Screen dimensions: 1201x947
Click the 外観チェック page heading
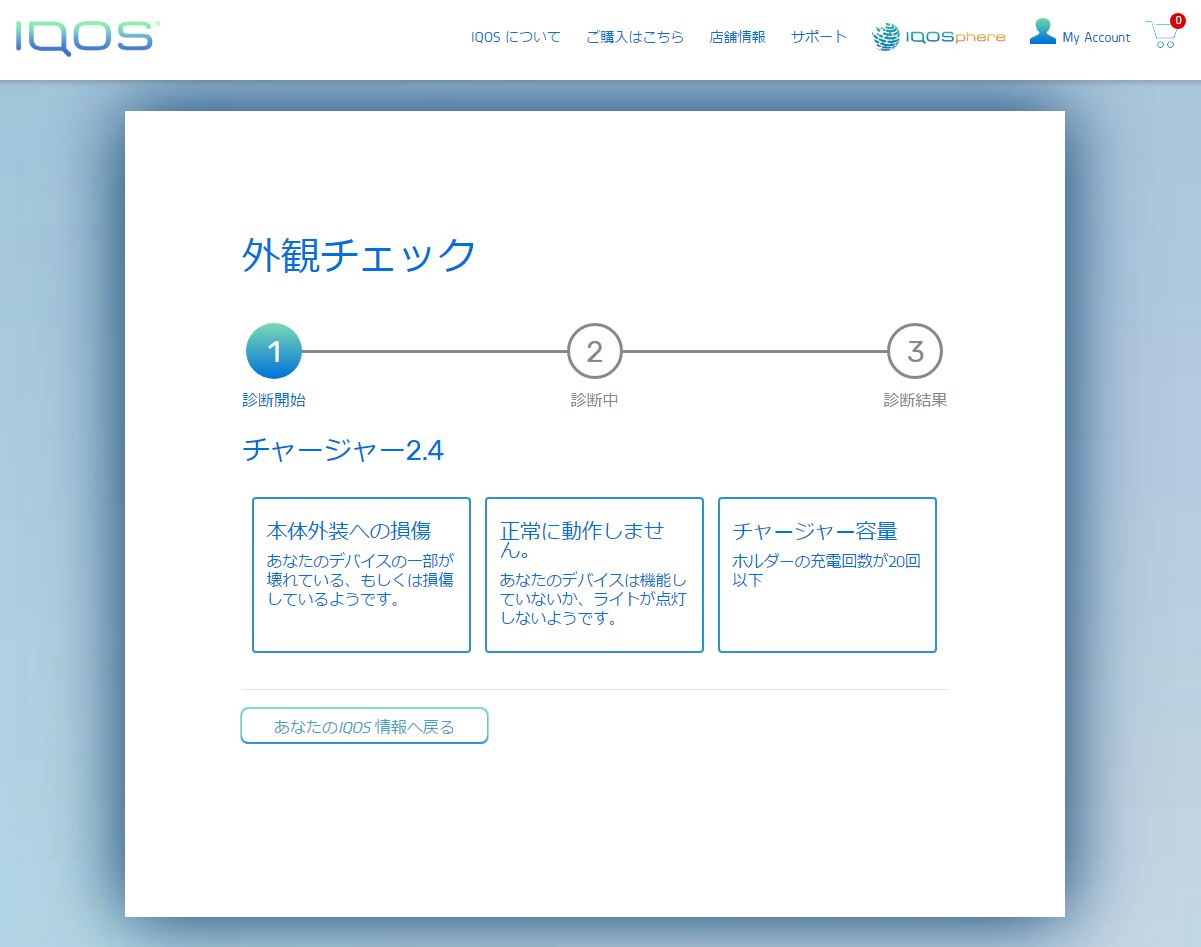[x=360, y=256]
